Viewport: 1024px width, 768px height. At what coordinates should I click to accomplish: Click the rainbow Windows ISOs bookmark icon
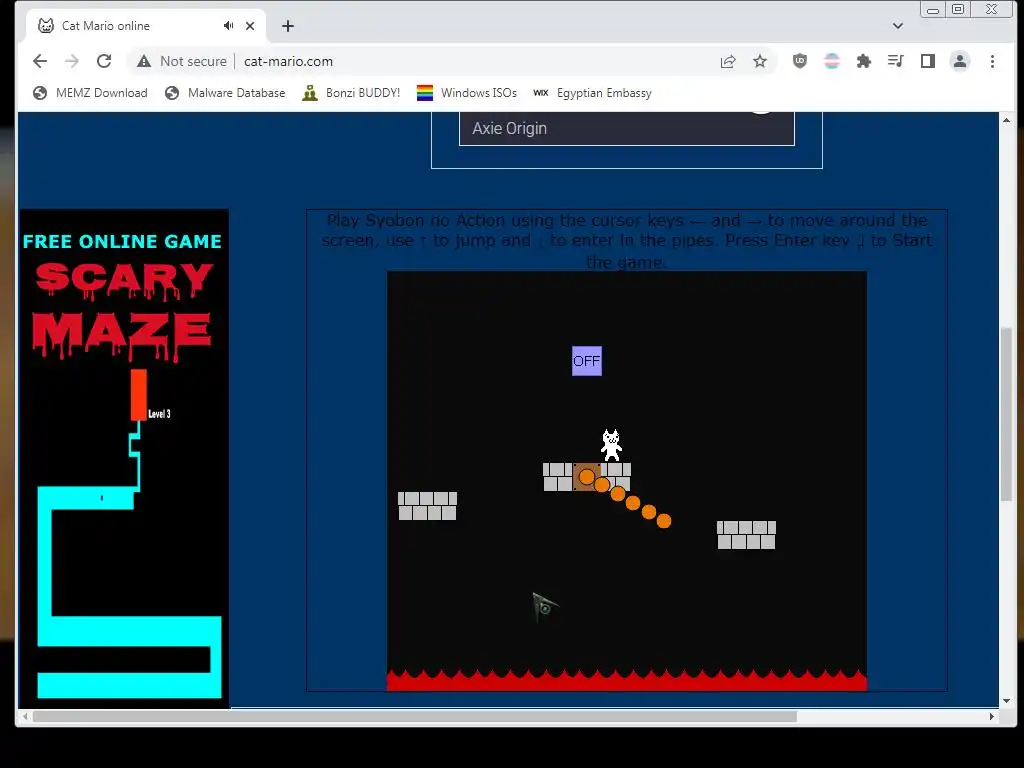(x=424, y=93)
